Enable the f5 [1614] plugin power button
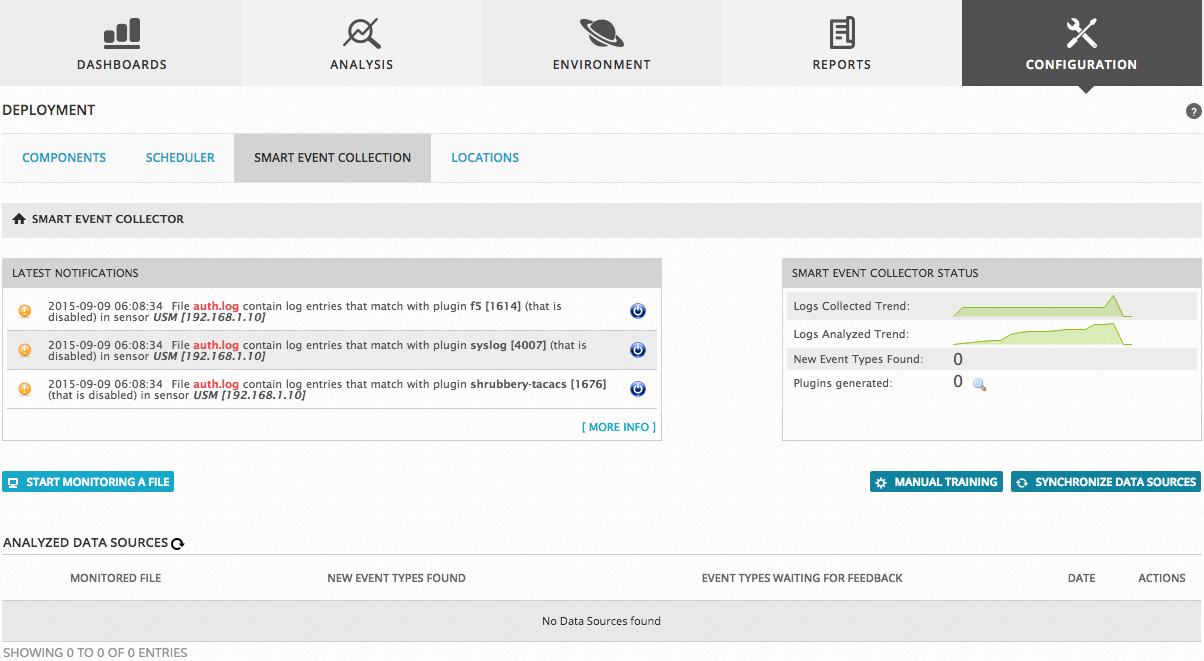The width and height of the screenshot is (1204, 661). [638, 311]
